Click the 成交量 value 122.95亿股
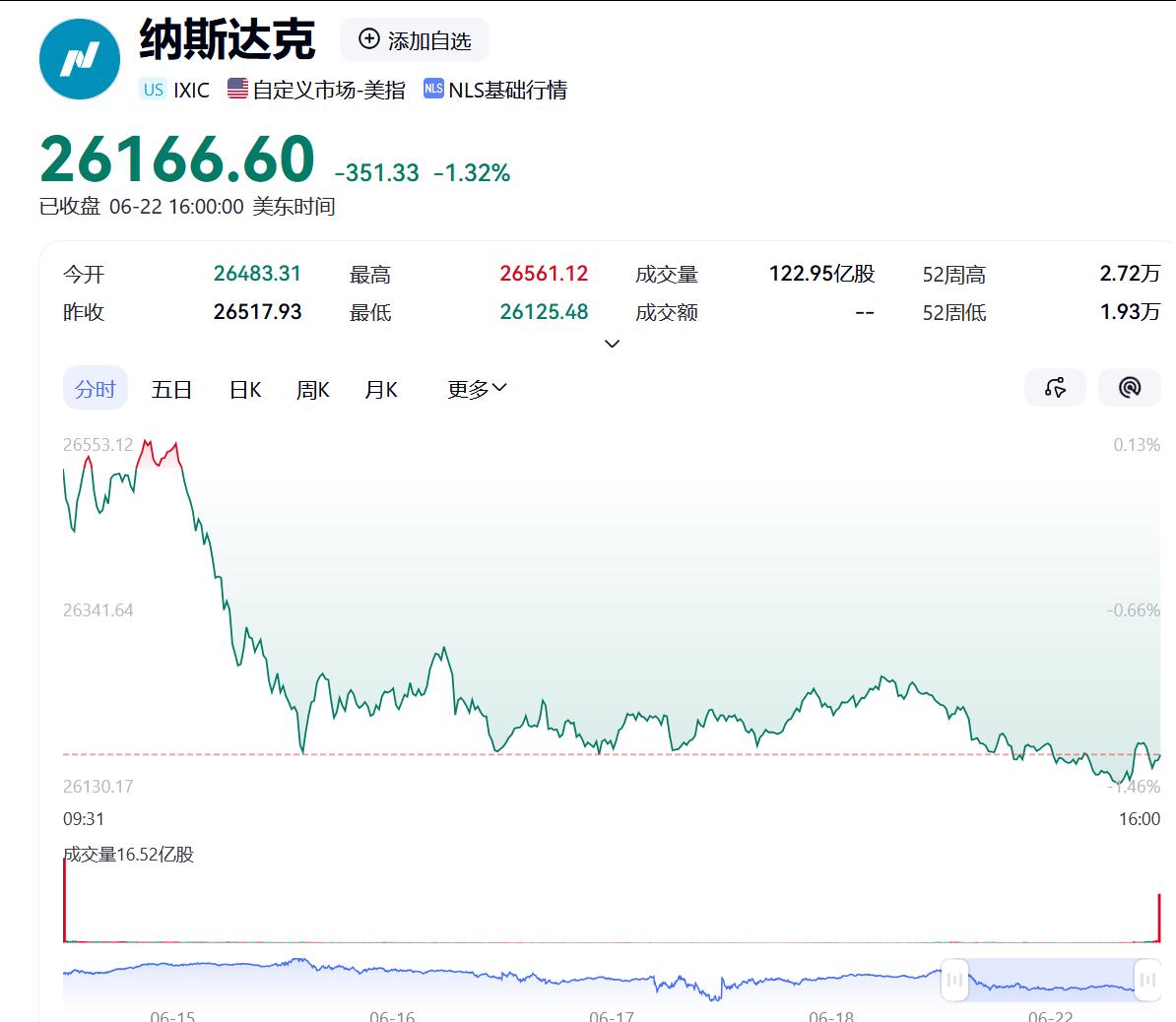1176x1022 pixels. coord(822,274)
